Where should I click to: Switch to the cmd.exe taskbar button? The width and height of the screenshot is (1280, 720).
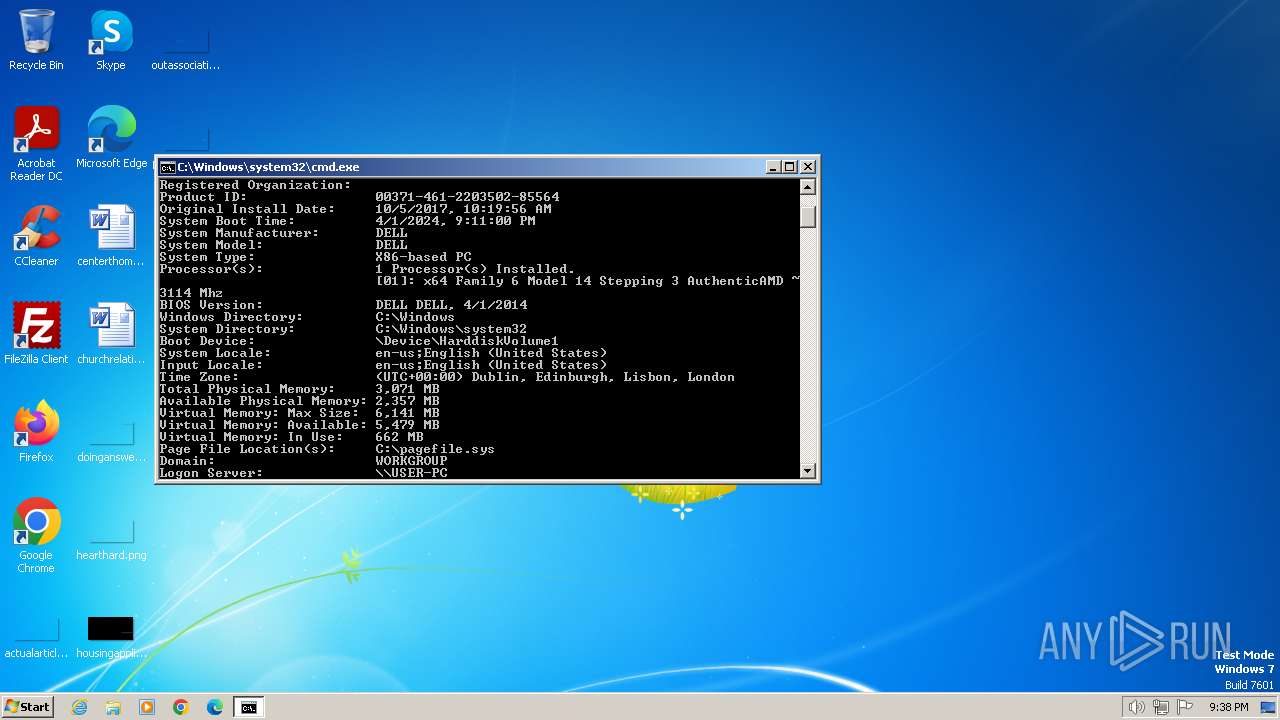[248, 707]
